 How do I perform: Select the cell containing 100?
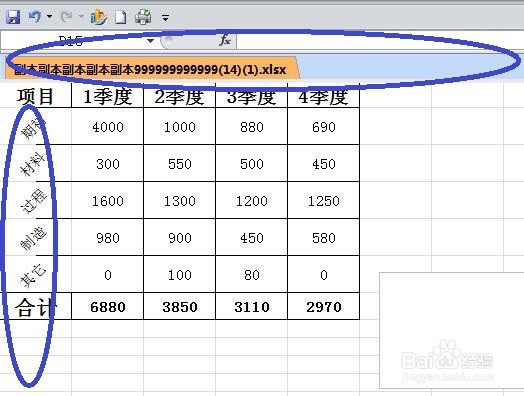click(179, 274)
